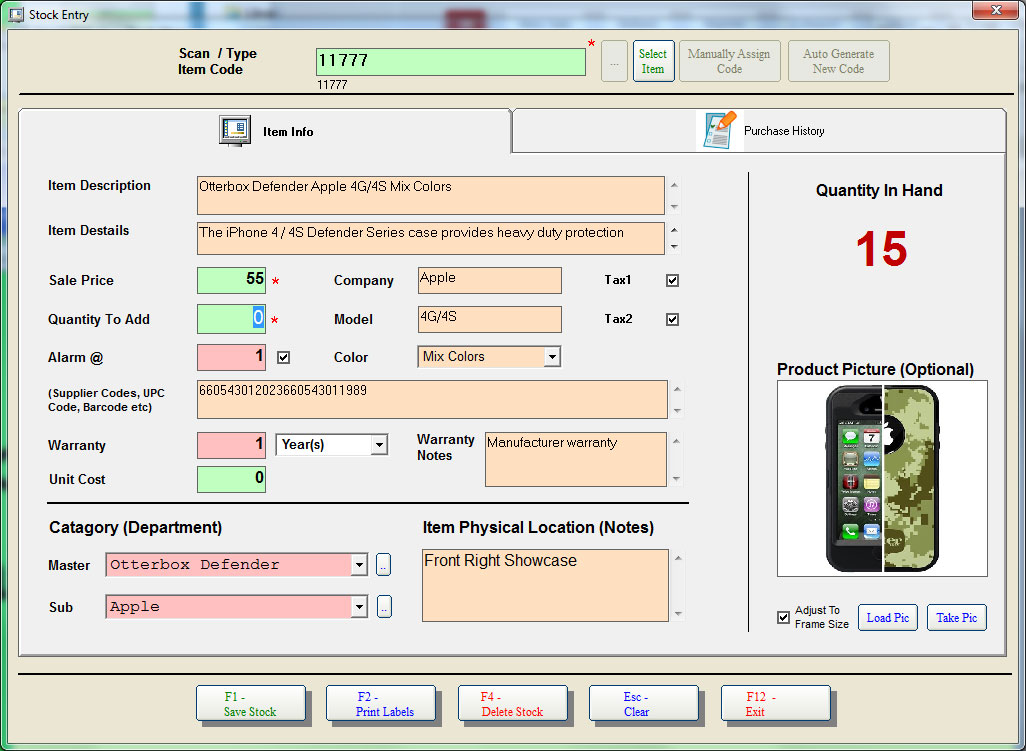
Task: Click Item Description scroll up arrow
Action: tap(674, 185)
